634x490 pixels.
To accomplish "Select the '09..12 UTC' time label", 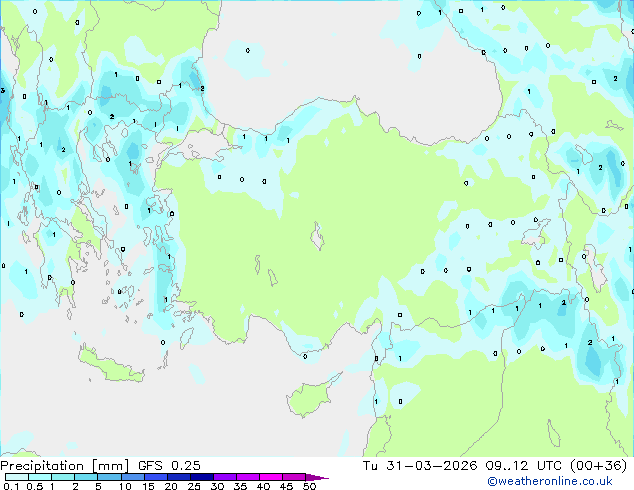I will pyautogui.click(x=524, y=466).
